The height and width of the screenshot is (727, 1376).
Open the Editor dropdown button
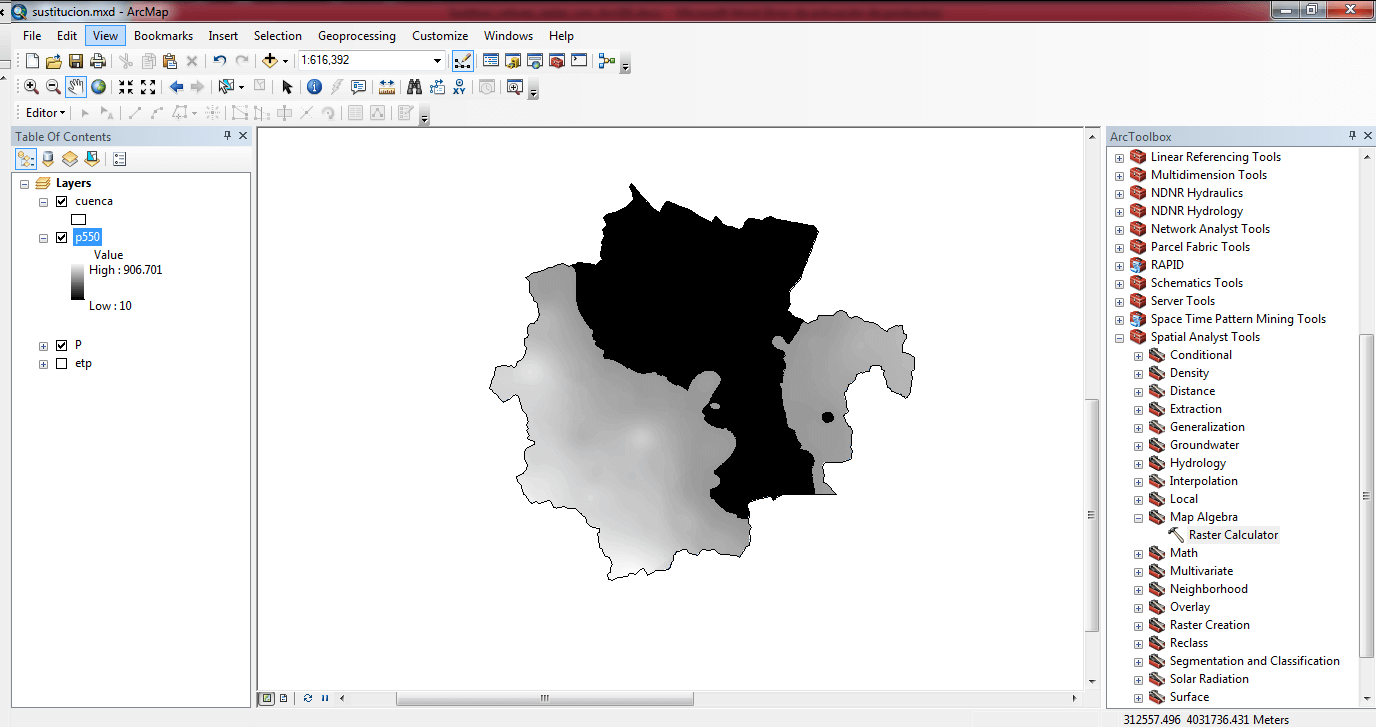click(46, 113)
